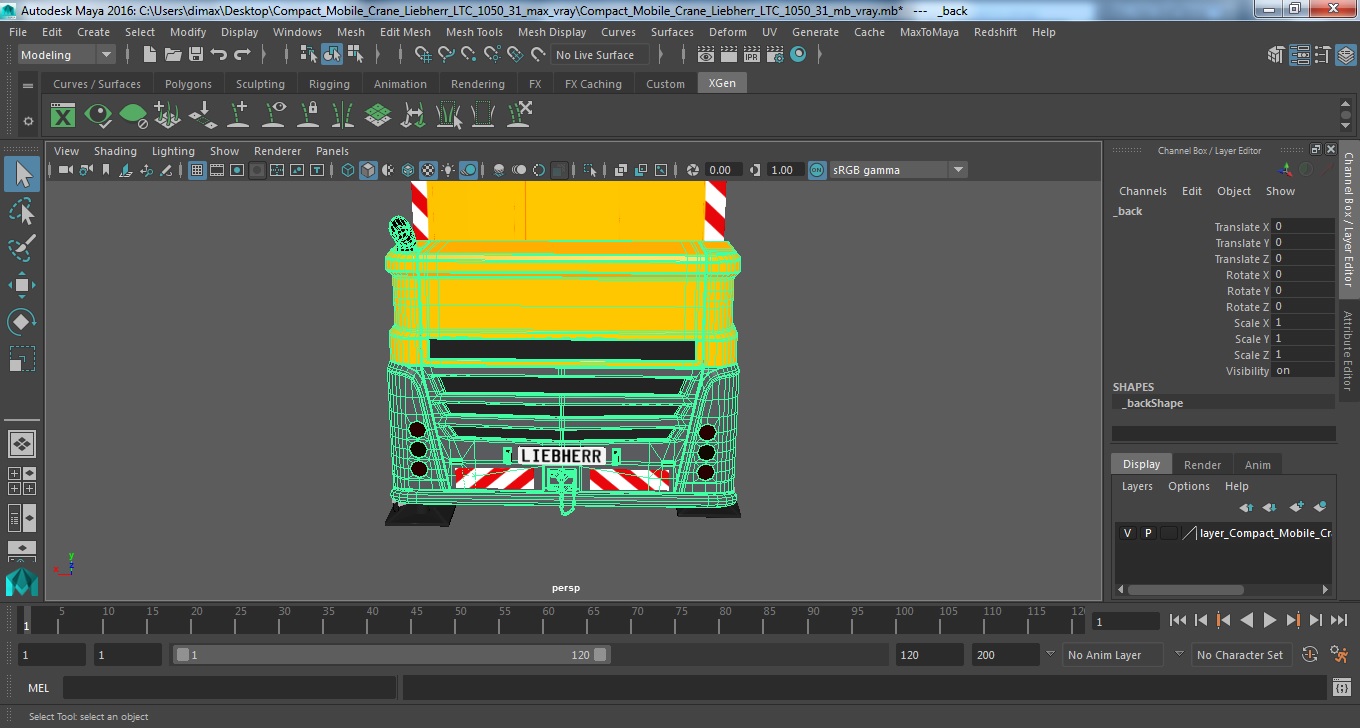Switch to the Anim layer tab

pyautogui.click(x=1257, y=464)
